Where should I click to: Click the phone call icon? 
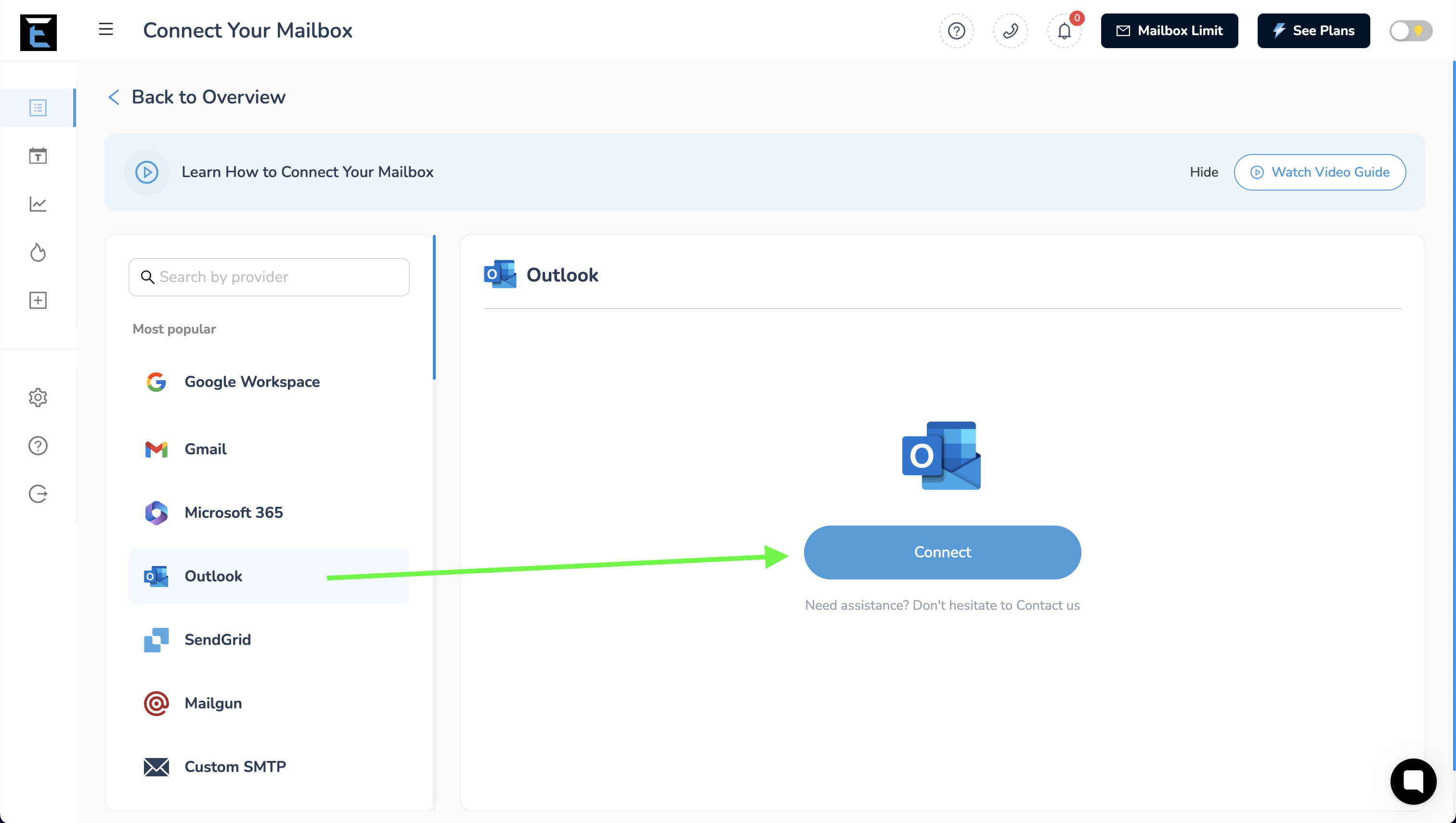[x=1010, y=30]
